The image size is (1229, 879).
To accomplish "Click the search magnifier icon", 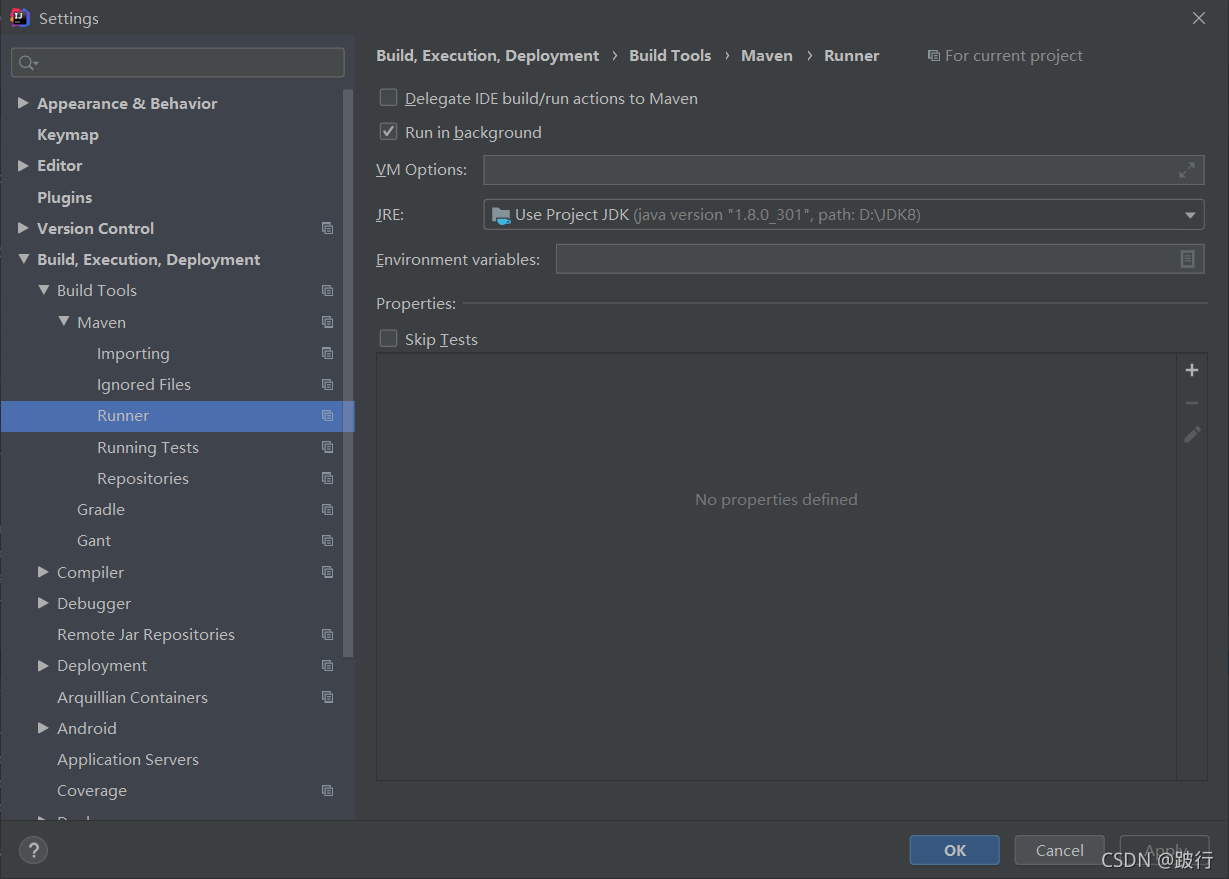I will [x=27, y=62].
